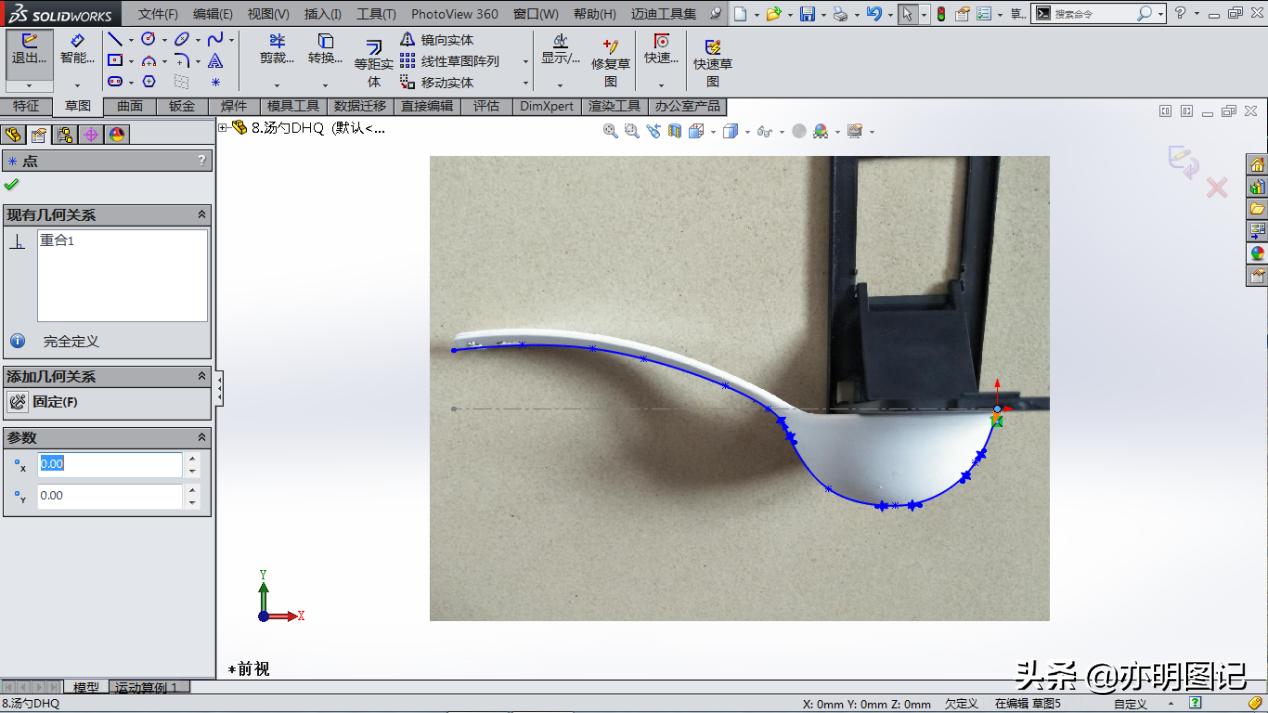Click the X coordinate 0.00 input field
1268x713 pixels.
(x=110, y=464)
